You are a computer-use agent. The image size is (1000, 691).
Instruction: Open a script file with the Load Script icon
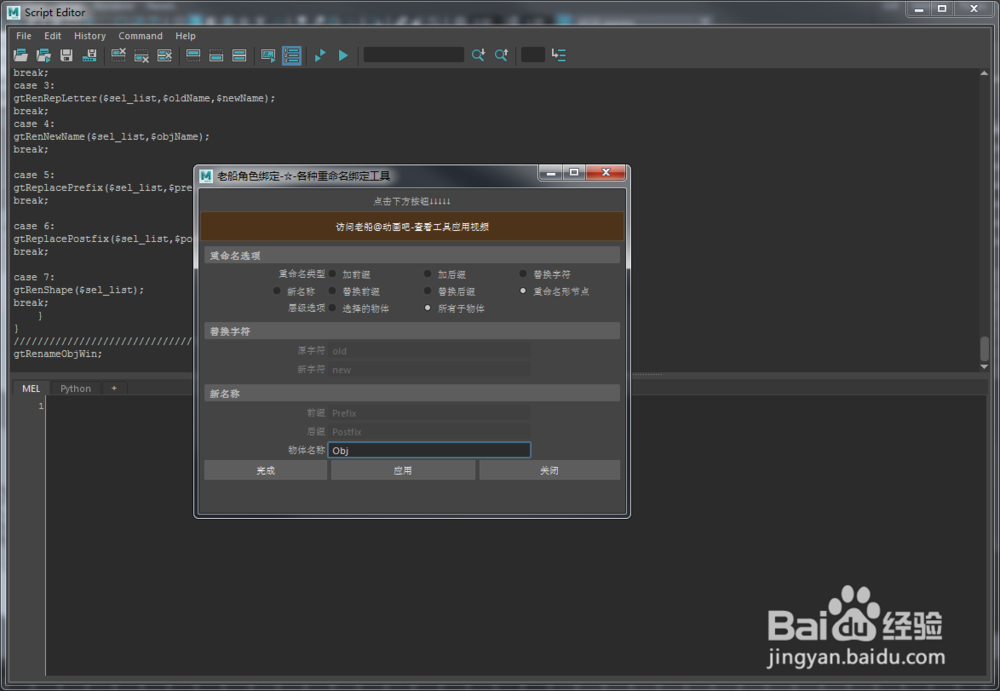click(20, 55)
